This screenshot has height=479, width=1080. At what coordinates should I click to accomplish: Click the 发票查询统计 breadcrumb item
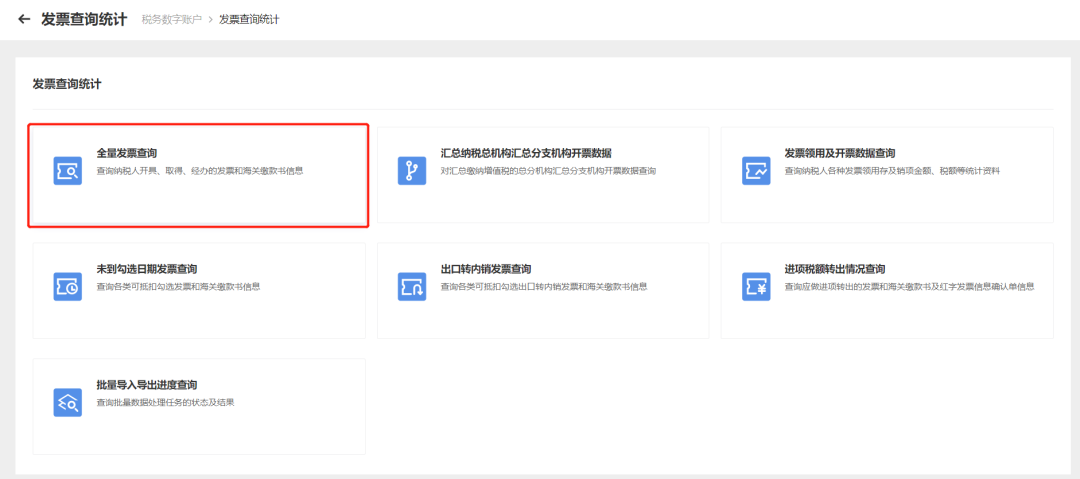pos(249,20)
